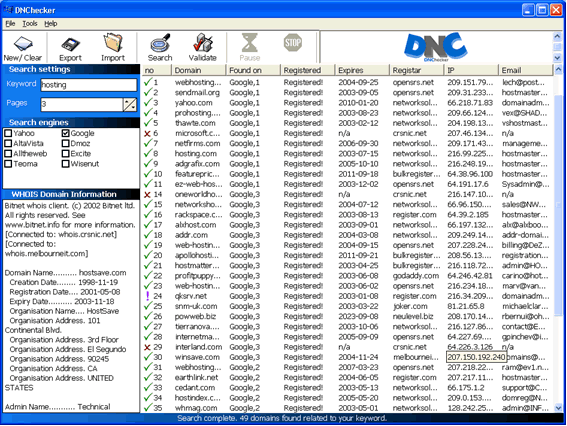The image size is (567, 426).
Task: Start a search with the Search icon
Action: (x=160, y=43)
